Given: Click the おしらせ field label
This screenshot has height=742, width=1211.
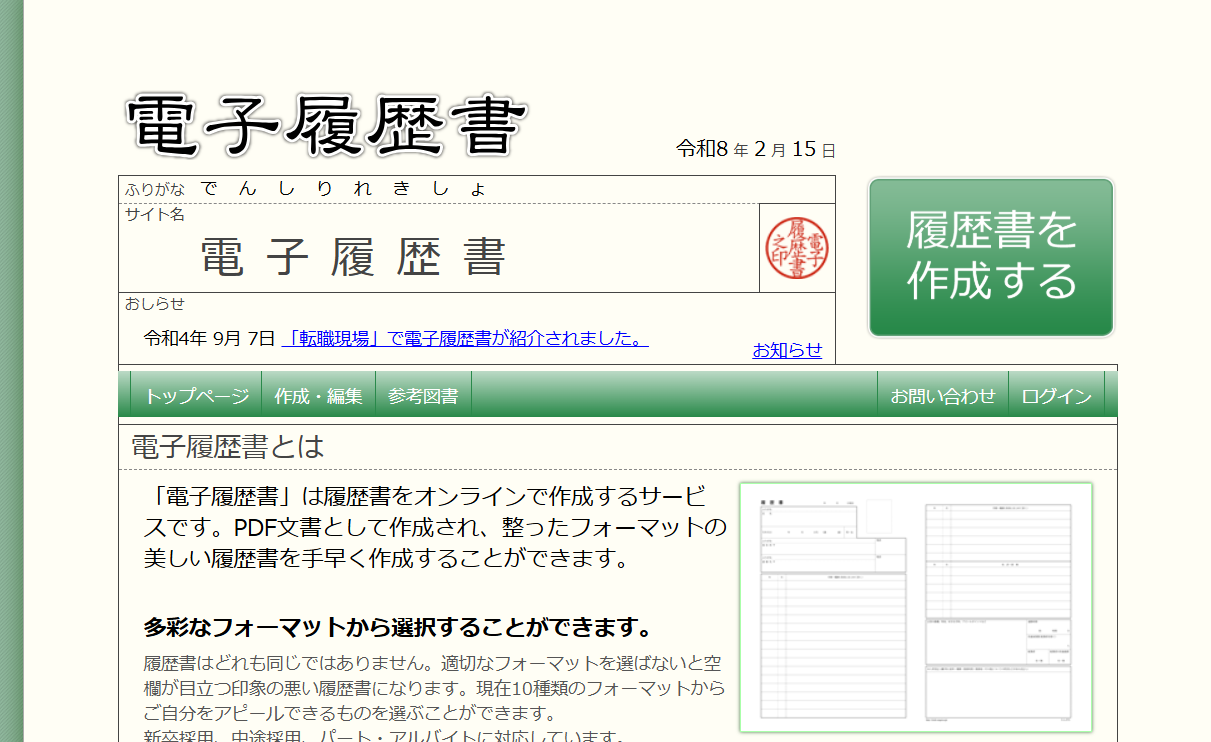Looking at the screenshot, I should [155, 304].
